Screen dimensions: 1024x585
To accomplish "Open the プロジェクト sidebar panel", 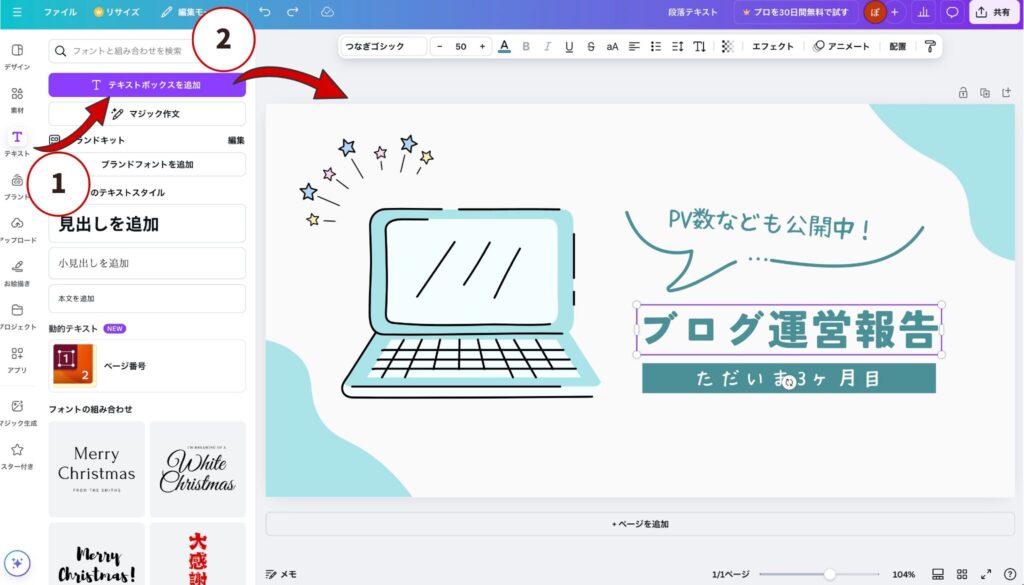I will [x=17, y=316].
